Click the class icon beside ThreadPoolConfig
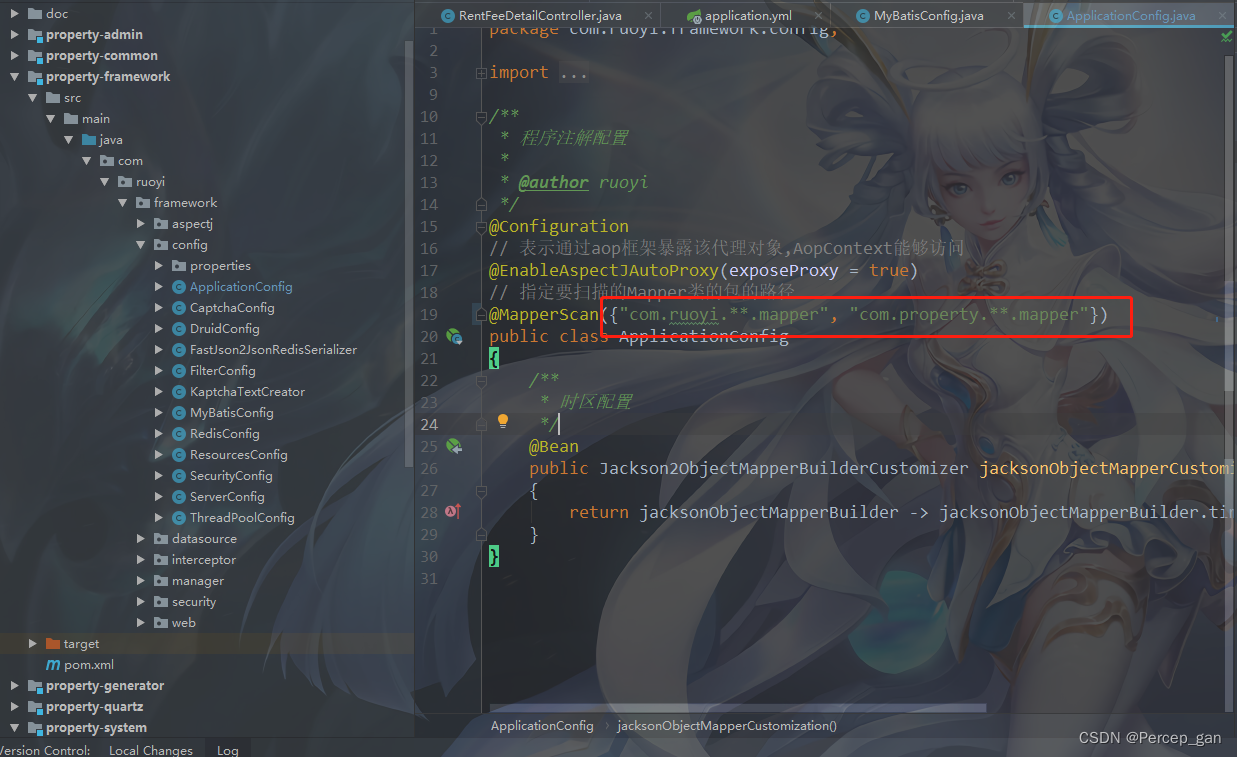The height and width of the screenshot is (757, 1237). 179,518
